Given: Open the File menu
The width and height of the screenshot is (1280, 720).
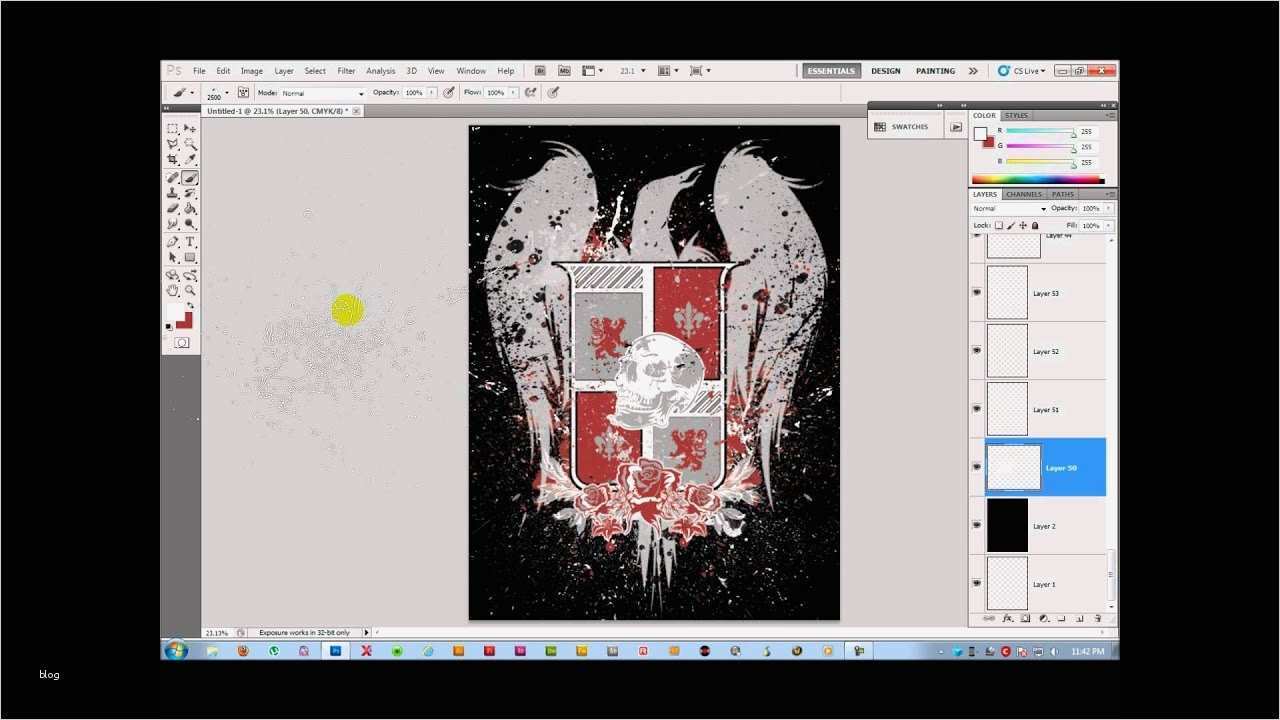Looking at the screenshot, I should coord(199,71).
